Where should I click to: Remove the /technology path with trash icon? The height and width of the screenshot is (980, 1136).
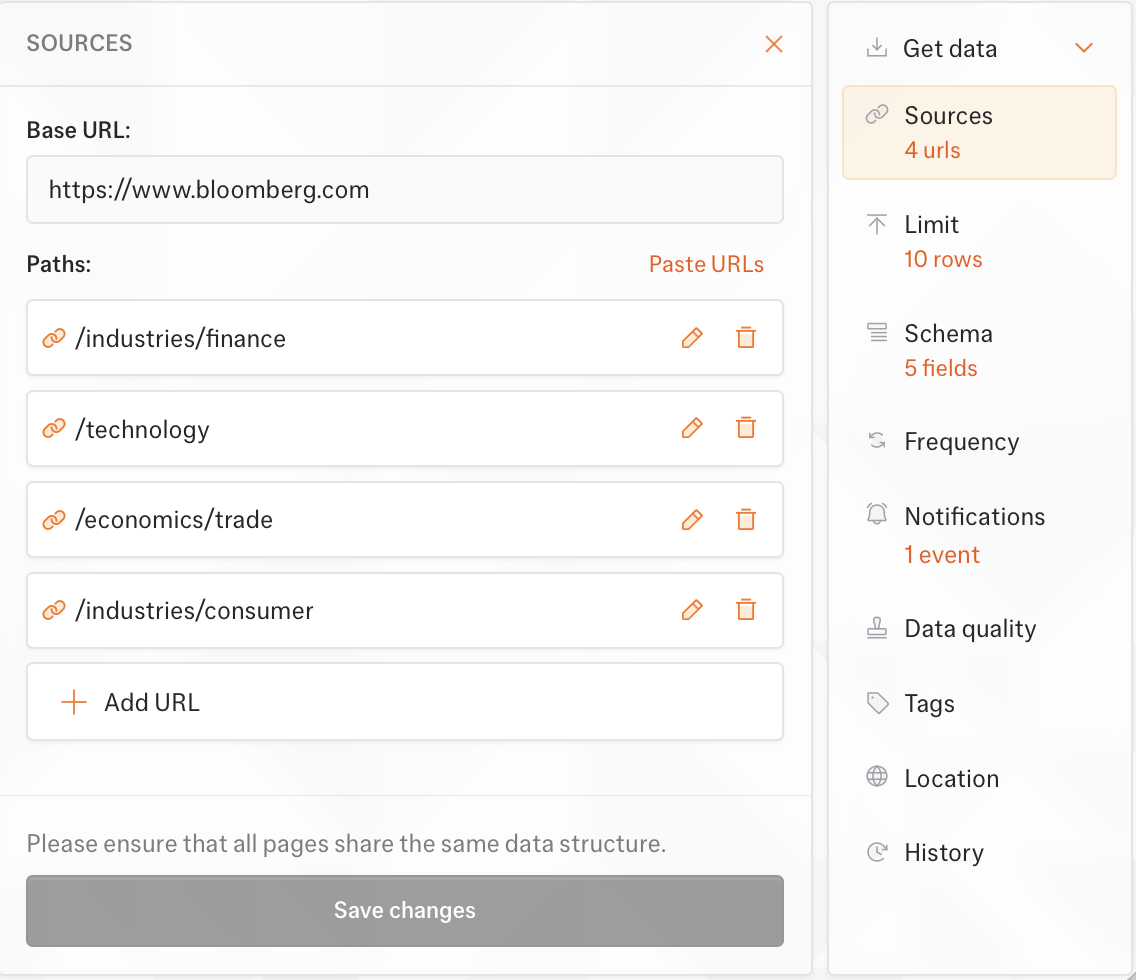coord(745,428)
